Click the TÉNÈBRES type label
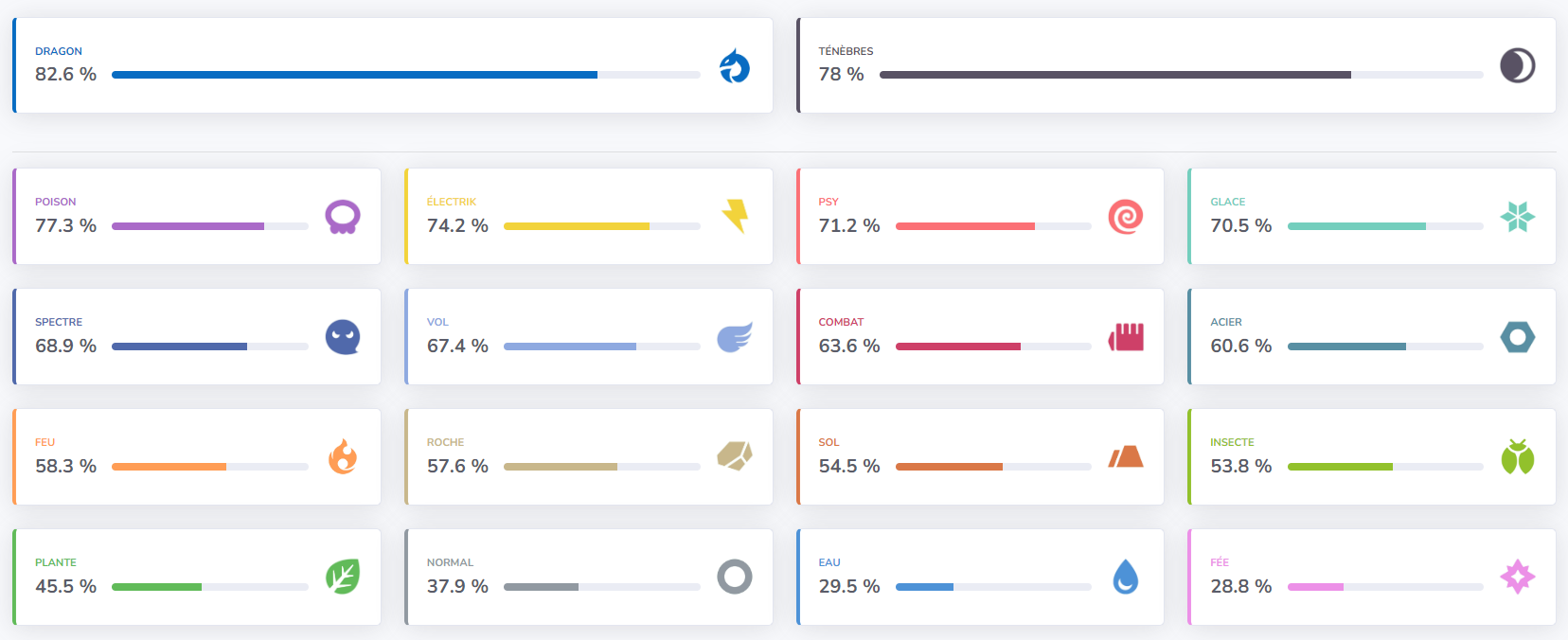The height and width of the screenshot is (640, 1568). pyautogui.click(x=846, y=51)
